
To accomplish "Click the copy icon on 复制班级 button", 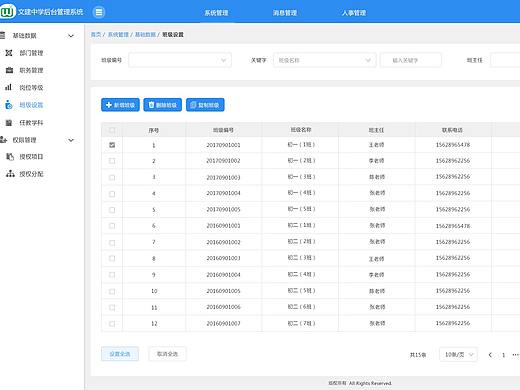I will (x=193, y=105).
